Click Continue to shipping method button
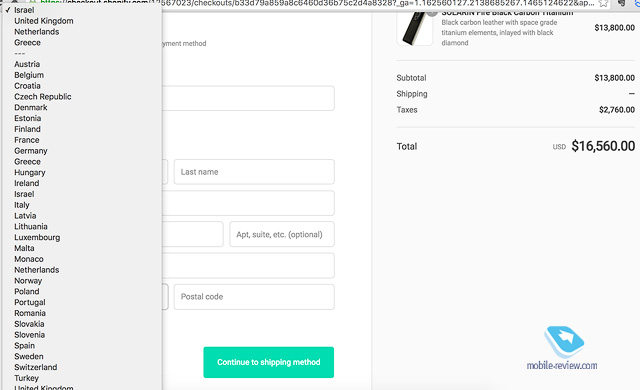The width and height of the screenshot is (640, 390). point(269,362)
